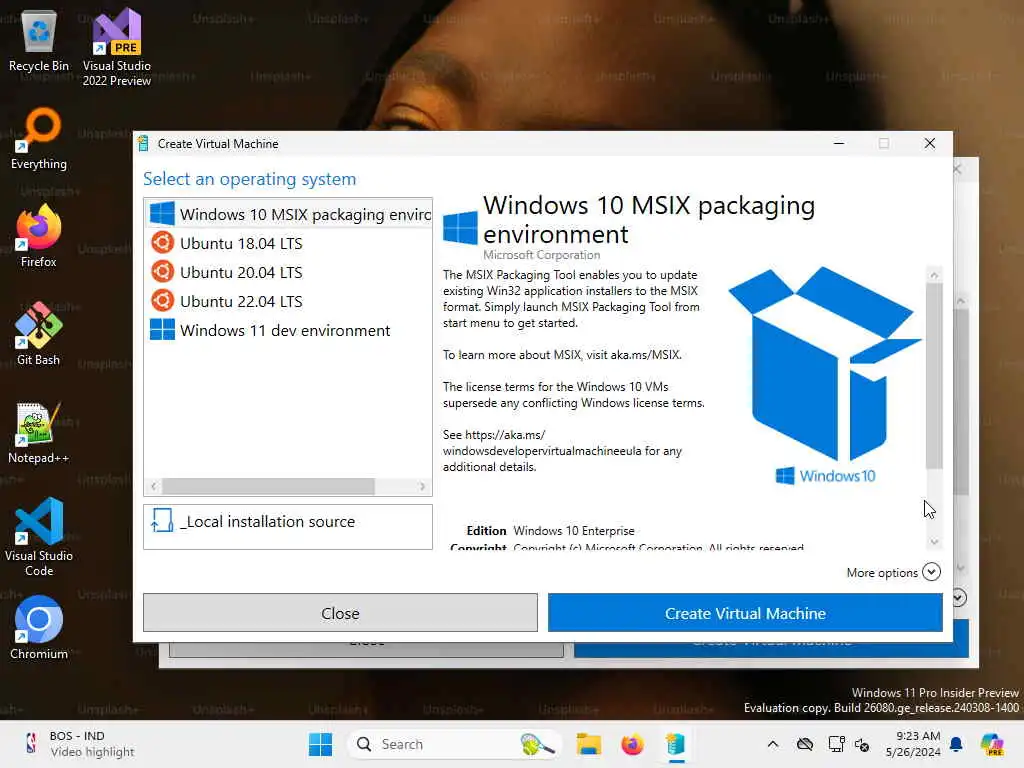Click the network display tray icon

[x=836, y=744]
